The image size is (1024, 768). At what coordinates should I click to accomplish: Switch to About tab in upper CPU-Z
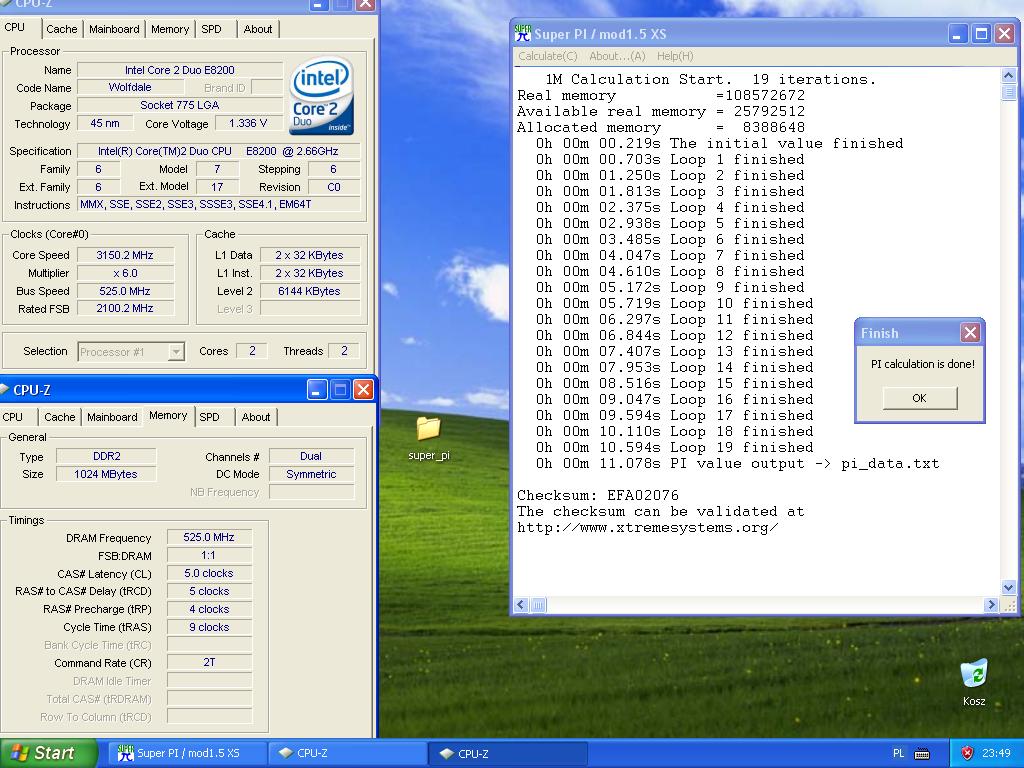(258, 29)
